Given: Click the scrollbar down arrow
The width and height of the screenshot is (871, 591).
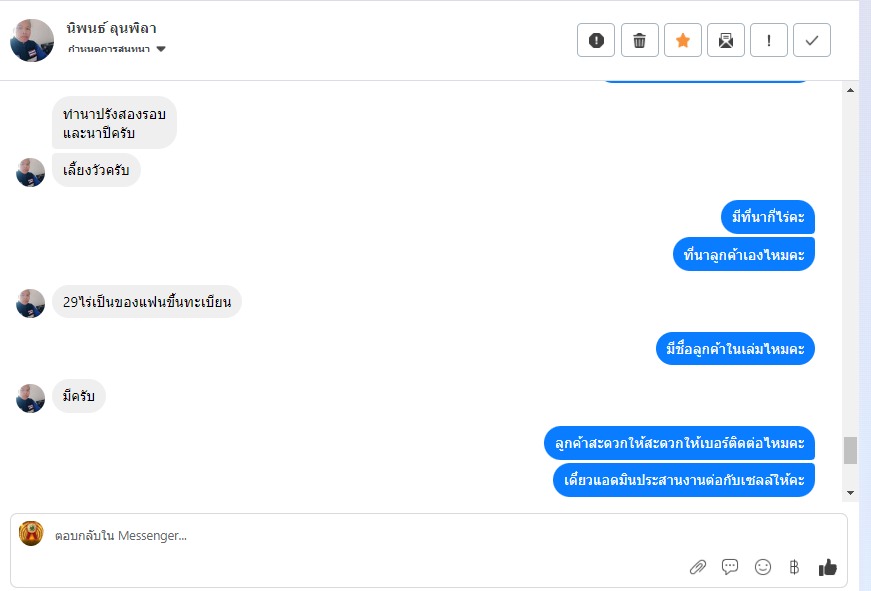Looking at the screenshot, I should [x=850, y=493].
